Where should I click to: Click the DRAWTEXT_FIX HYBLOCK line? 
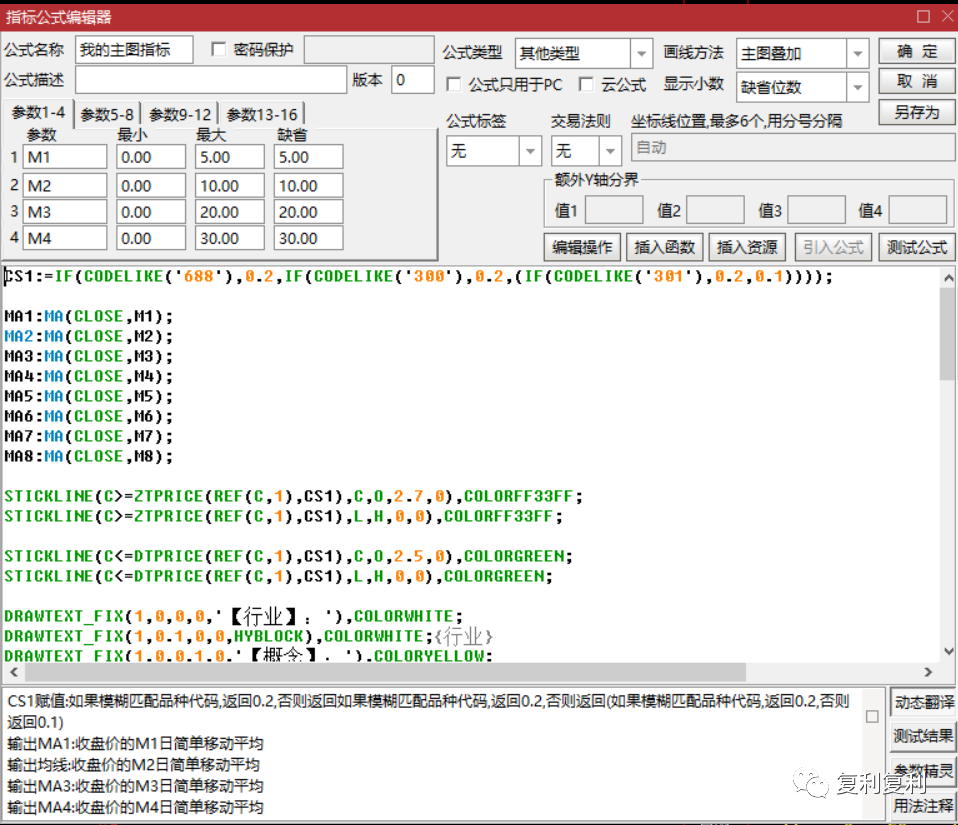point(248,636)
